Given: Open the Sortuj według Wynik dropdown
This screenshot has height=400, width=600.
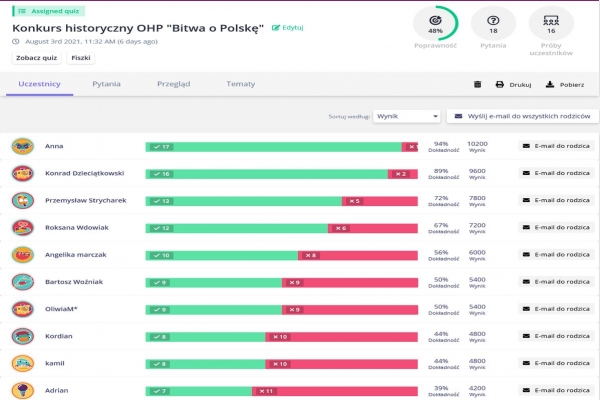Looking at the screenshot, I should tap(406, 116).
